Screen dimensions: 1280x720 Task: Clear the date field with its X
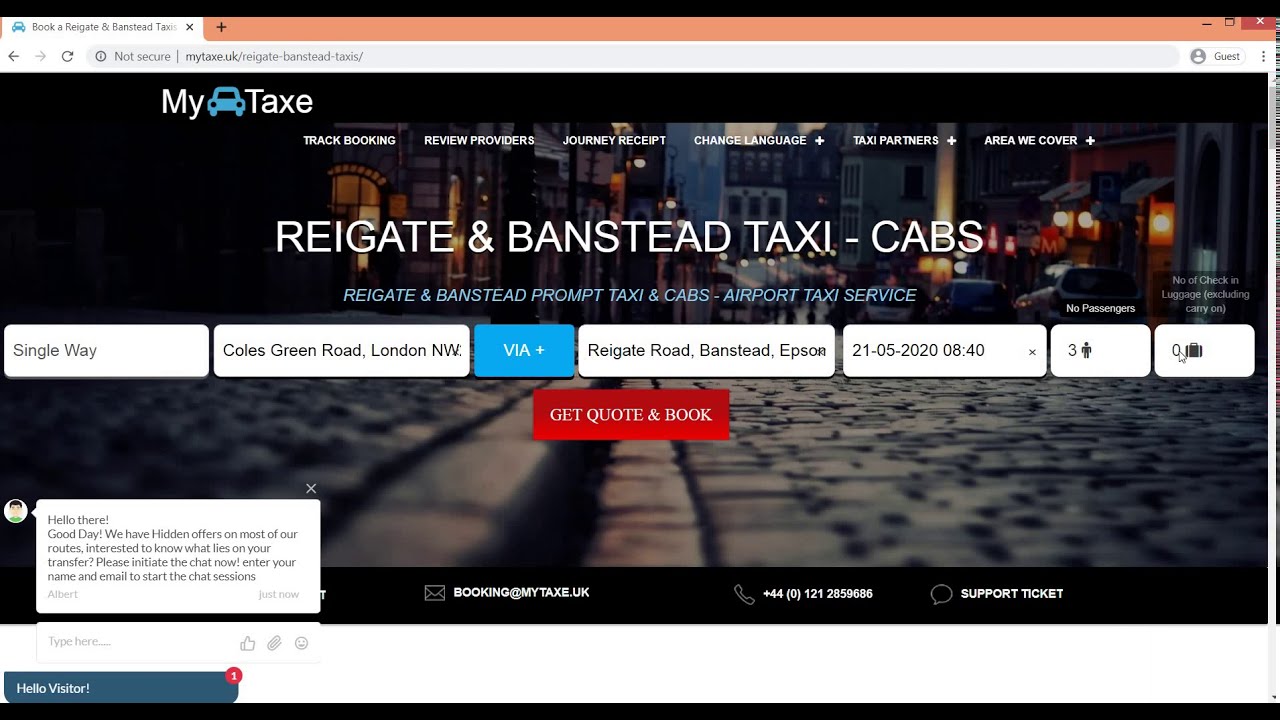[x=1032, y=352]
